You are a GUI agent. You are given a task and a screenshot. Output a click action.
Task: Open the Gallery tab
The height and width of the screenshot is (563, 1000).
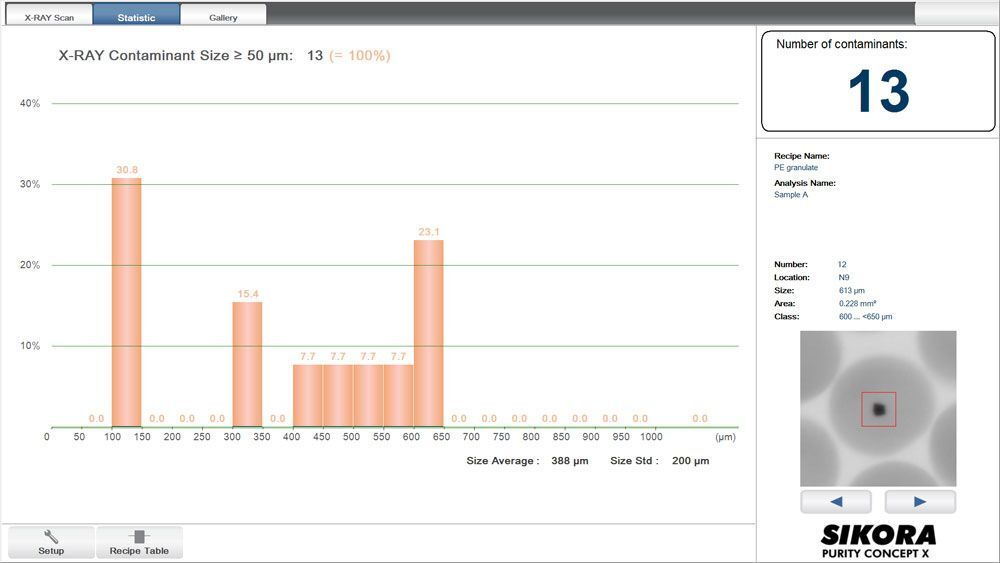pyautogui.click(x=223, y=17)
